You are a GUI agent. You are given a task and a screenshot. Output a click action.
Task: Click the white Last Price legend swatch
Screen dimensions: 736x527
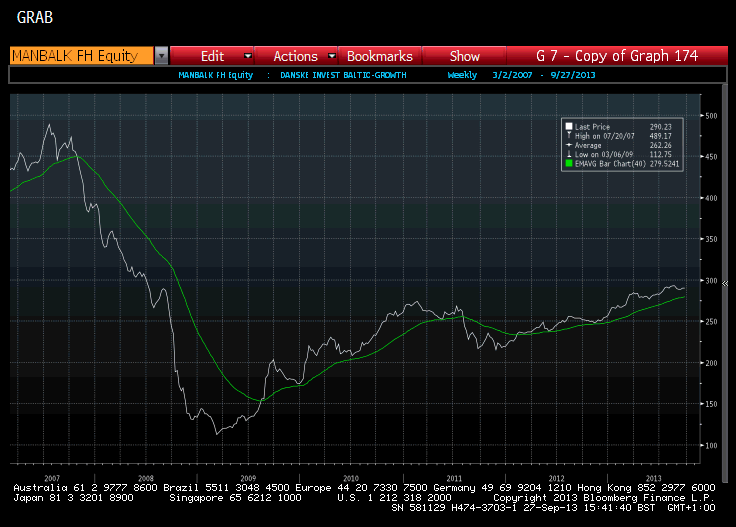click(x=568, y=126)
